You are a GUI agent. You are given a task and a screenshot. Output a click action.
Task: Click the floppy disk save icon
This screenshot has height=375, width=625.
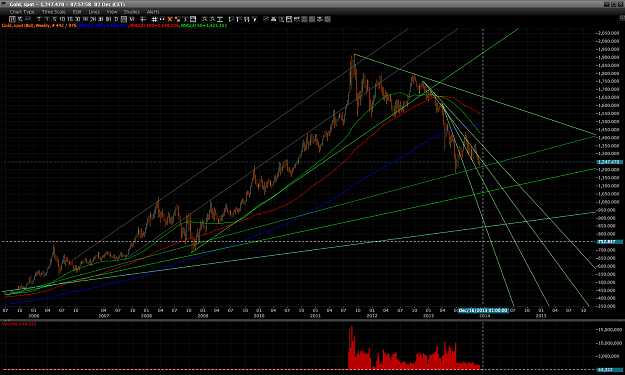coord(289,19)
